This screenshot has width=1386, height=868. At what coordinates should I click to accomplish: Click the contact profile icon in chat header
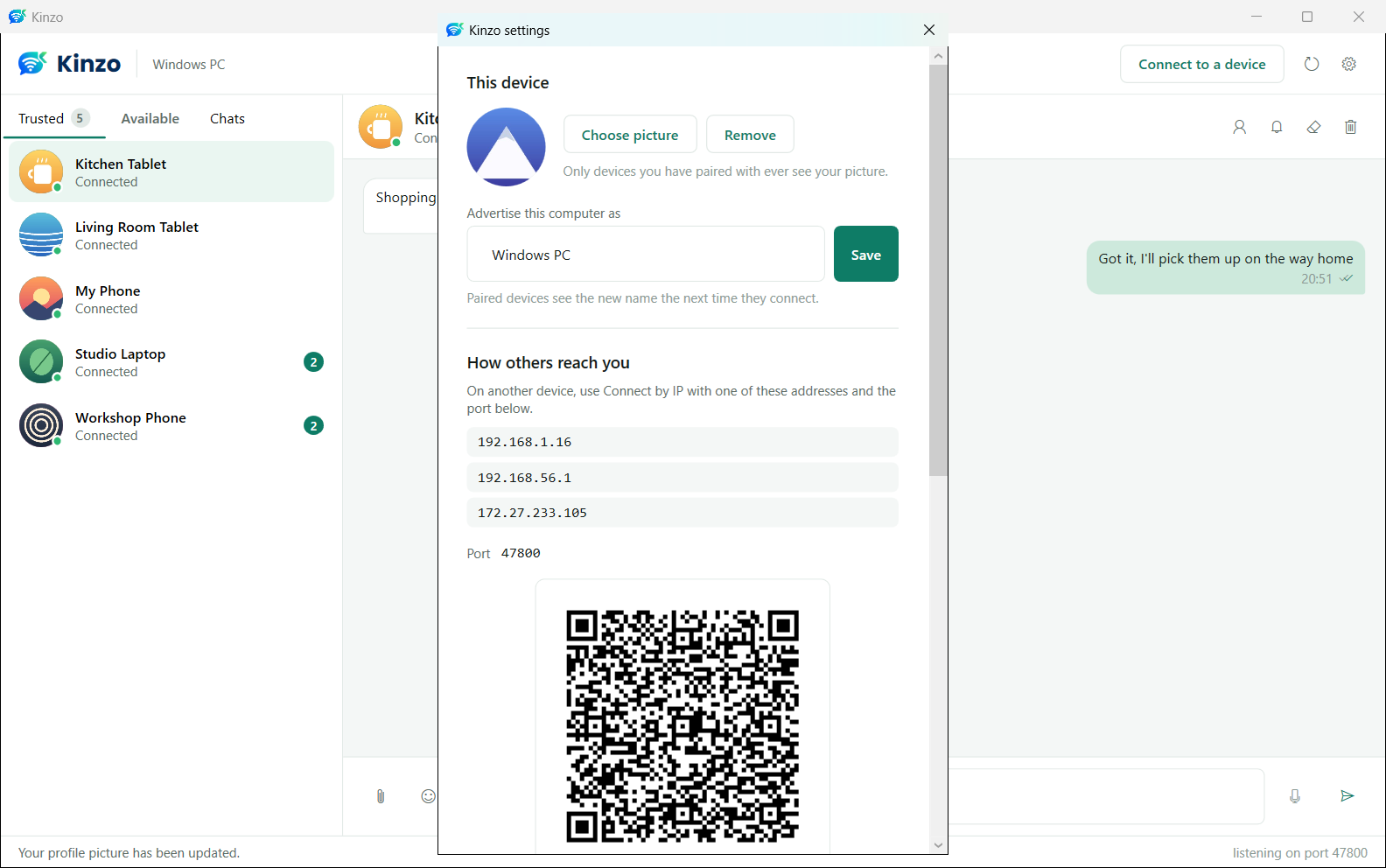[x=1240, y=127]
